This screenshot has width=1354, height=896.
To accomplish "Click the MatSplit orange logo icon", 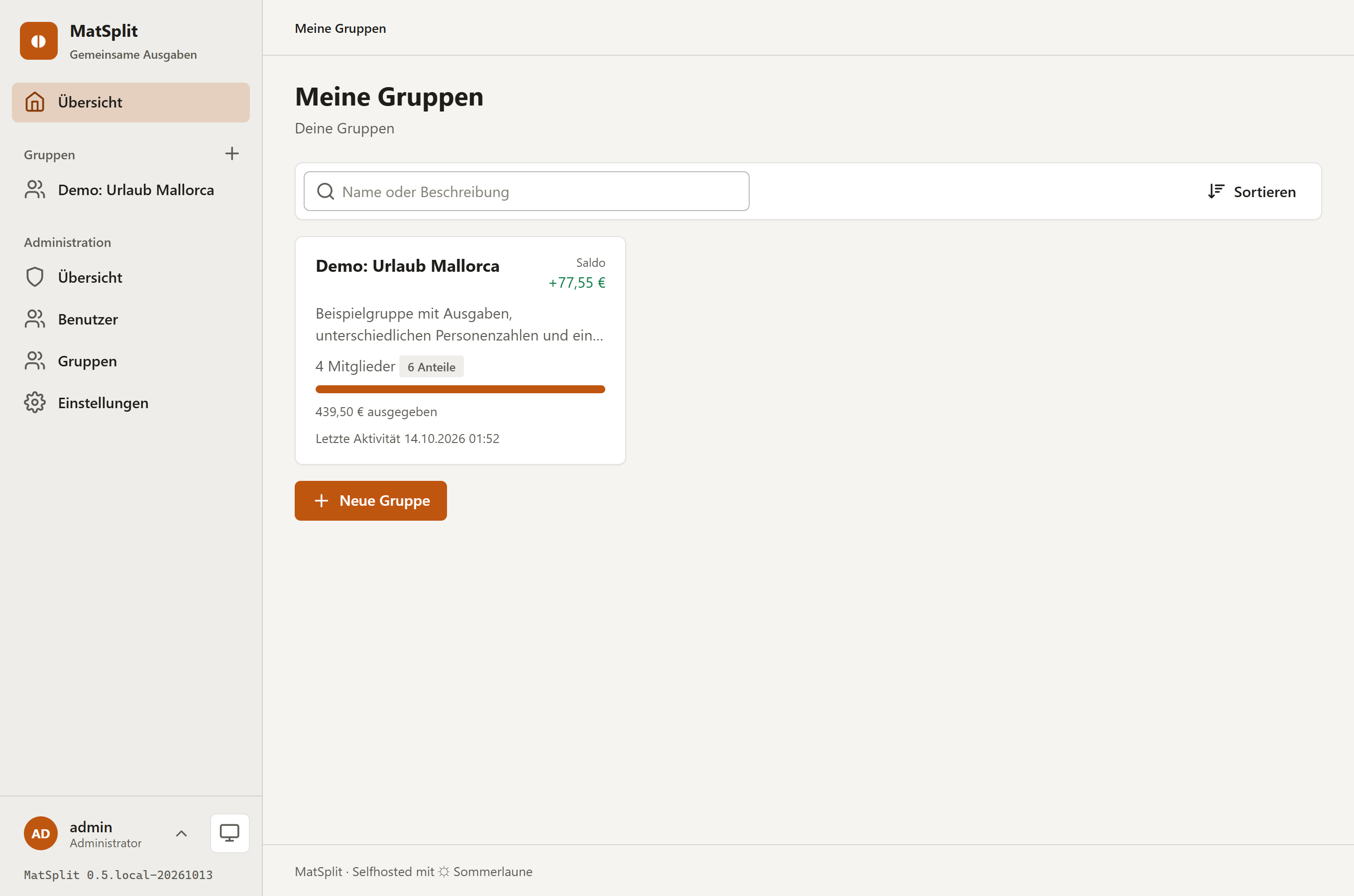I will tap(38, 41).
